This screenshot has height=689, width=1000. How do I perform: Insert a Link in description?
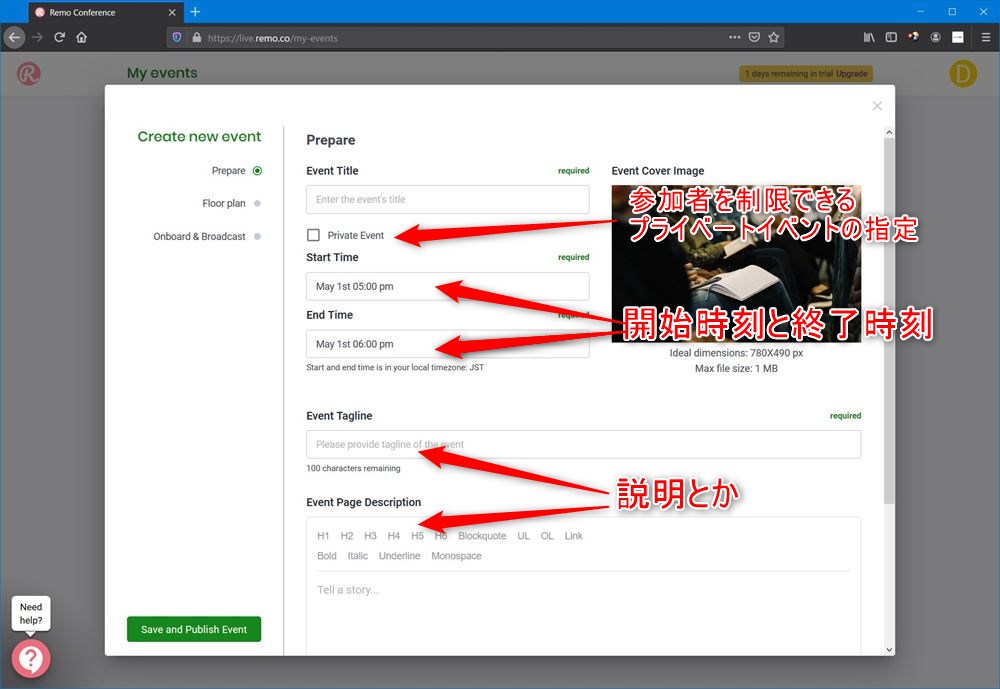click(x=573, y=536)
